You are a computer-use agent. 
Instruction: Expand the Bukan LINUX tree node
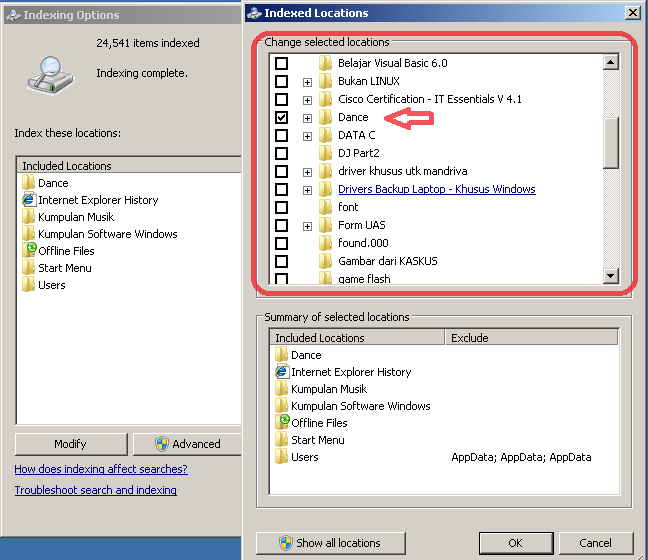tap(307, 82)
